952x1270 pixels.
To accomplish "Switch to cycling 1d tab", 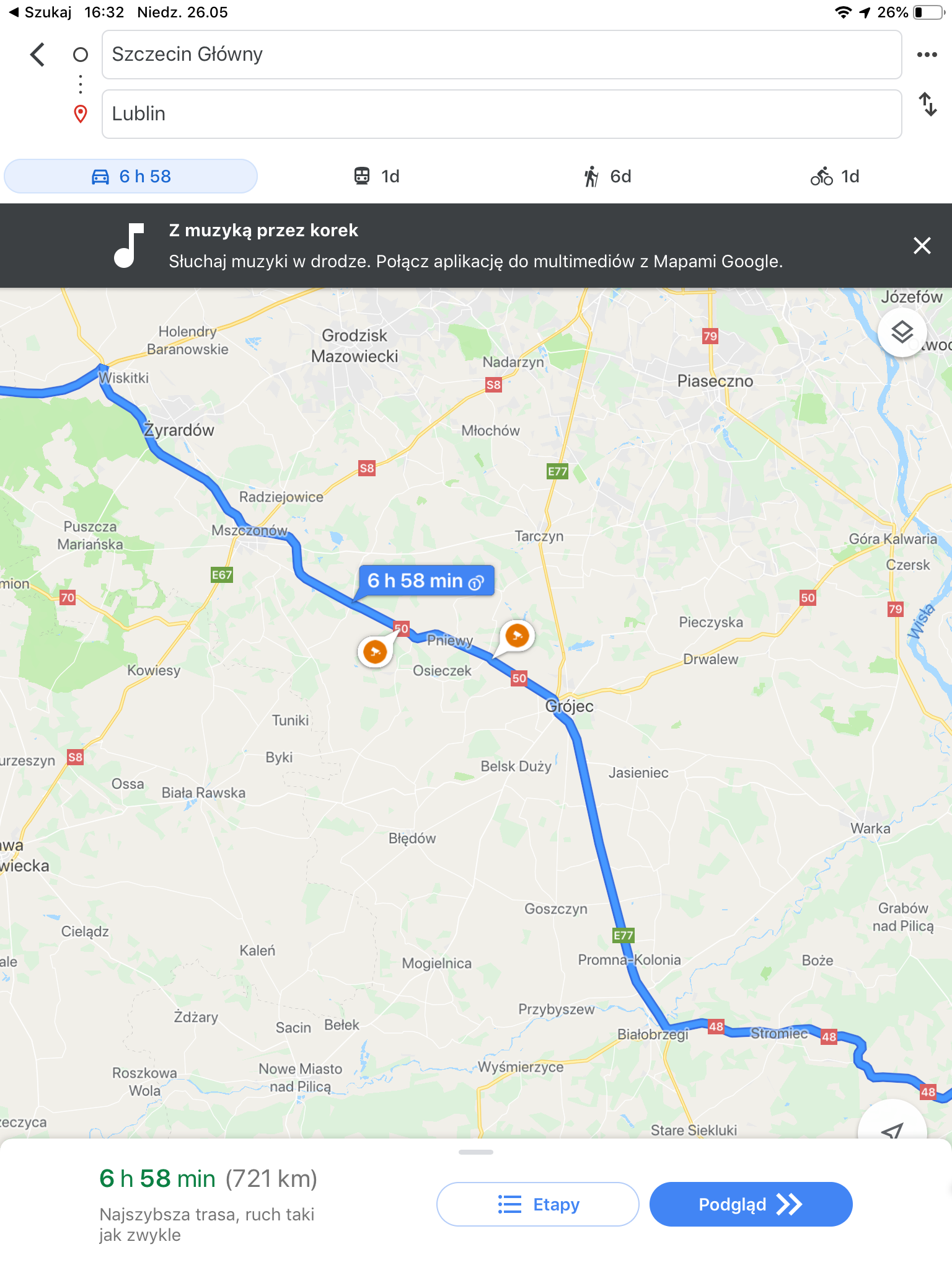I will pos(835,176).
